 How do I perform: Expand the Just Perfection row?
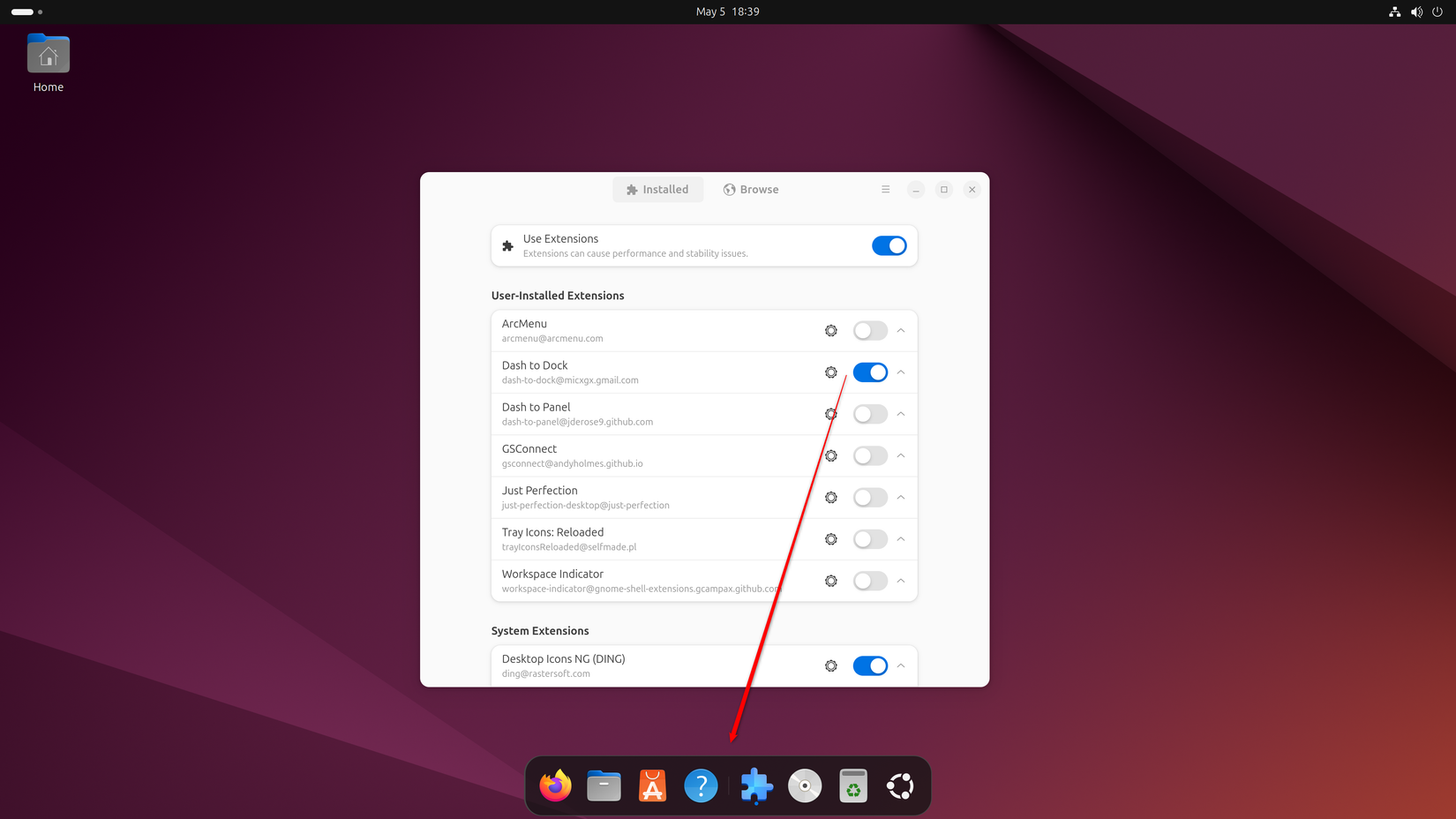tap(901, 497)
